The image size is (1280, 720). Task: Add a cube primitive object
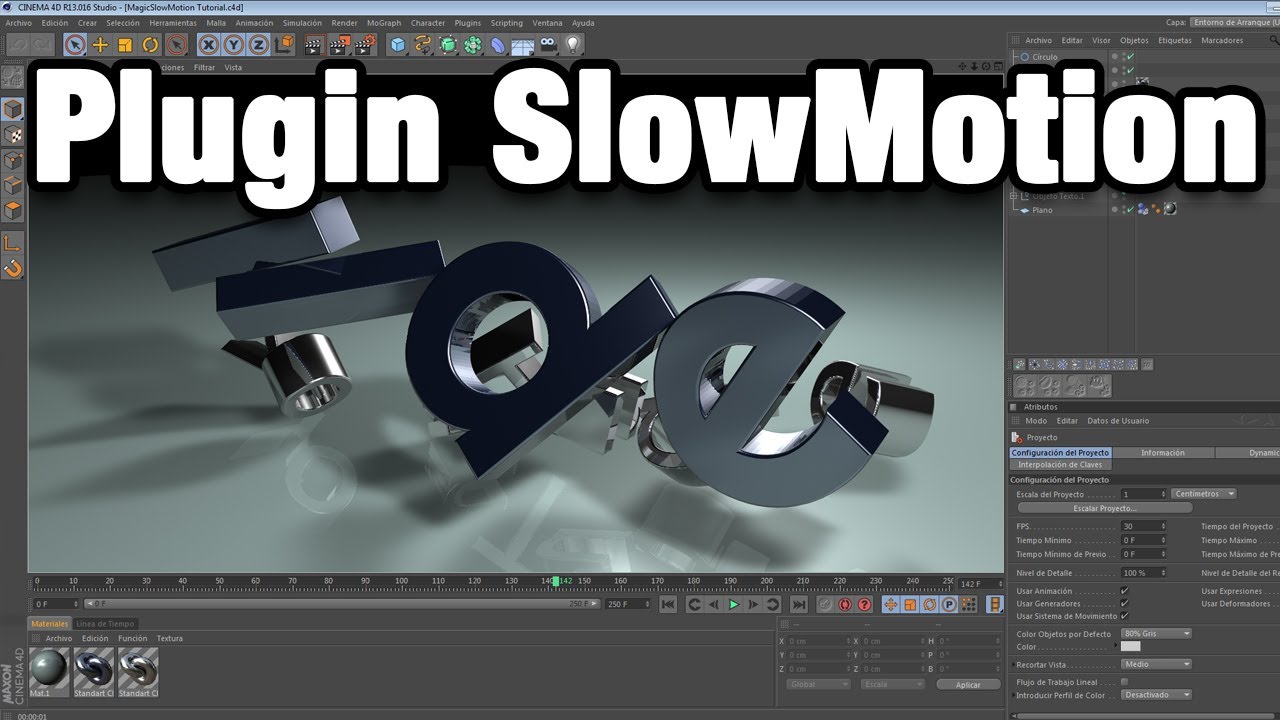(x=398, y=45)
